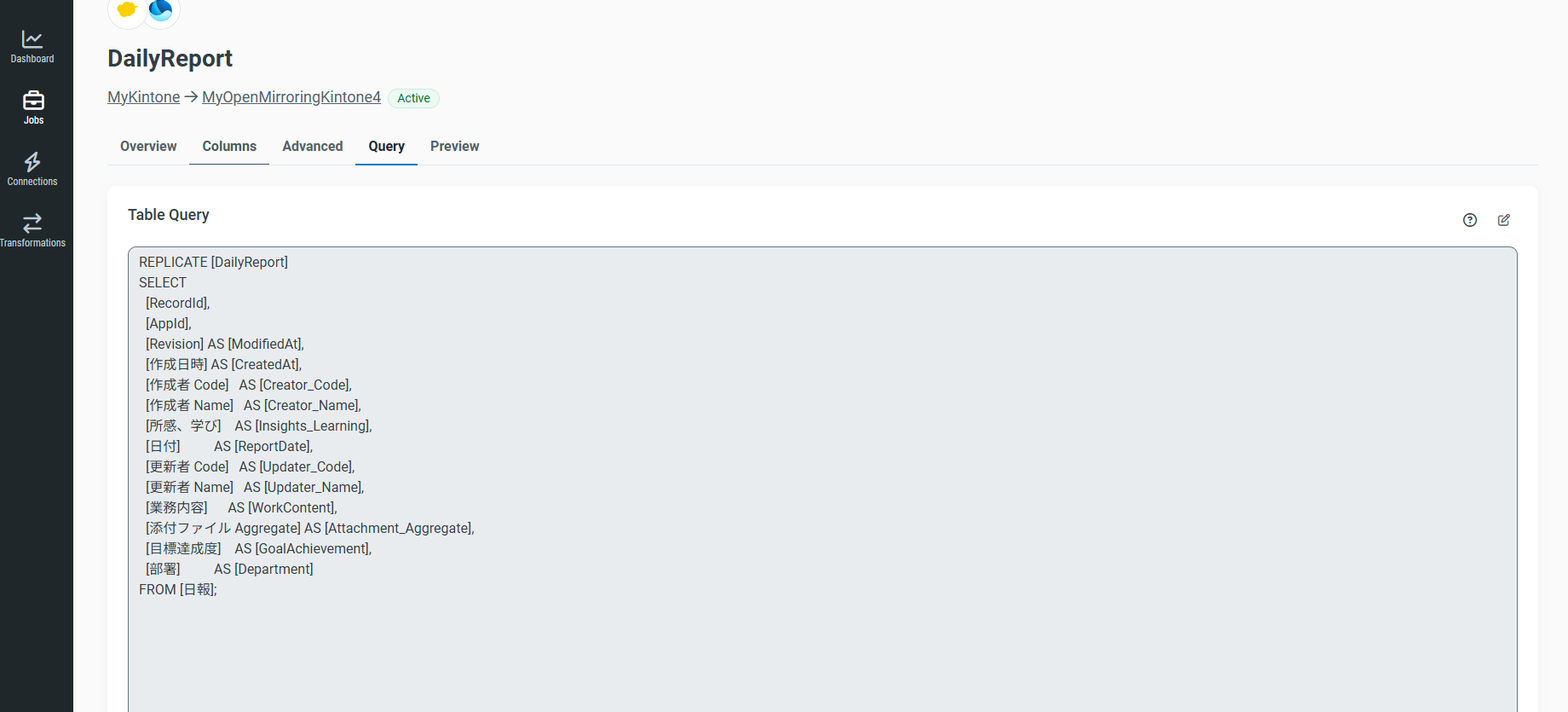The height and width of the screenshot is (712, 1568).
Task: Click the Table Query help icon
Action: point(1470,220)
